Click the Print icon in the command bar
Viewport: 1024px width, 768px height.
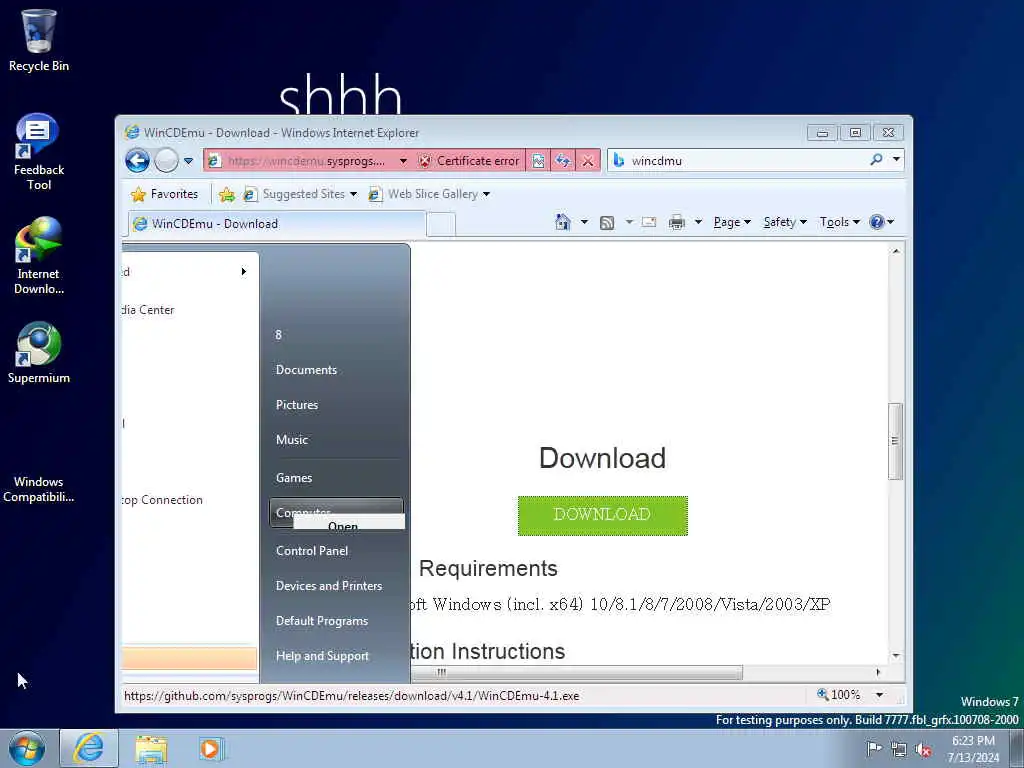pos(677,222)
